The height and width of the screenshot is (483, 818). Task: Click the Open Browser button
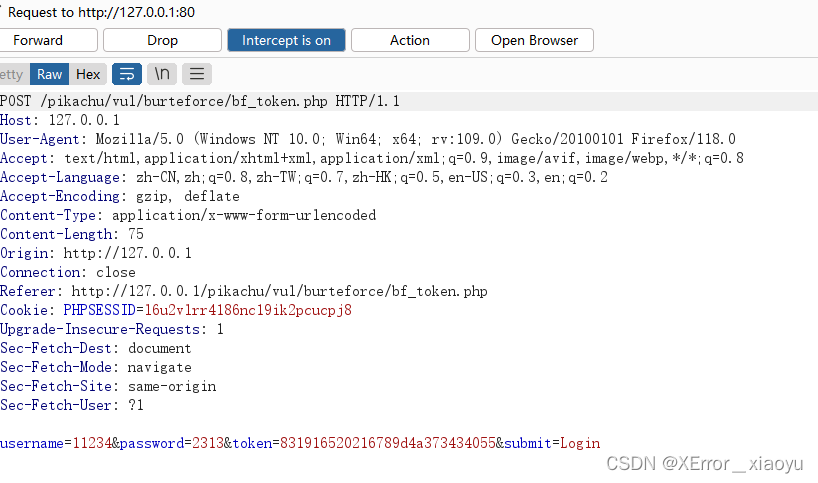click(534, 40)
